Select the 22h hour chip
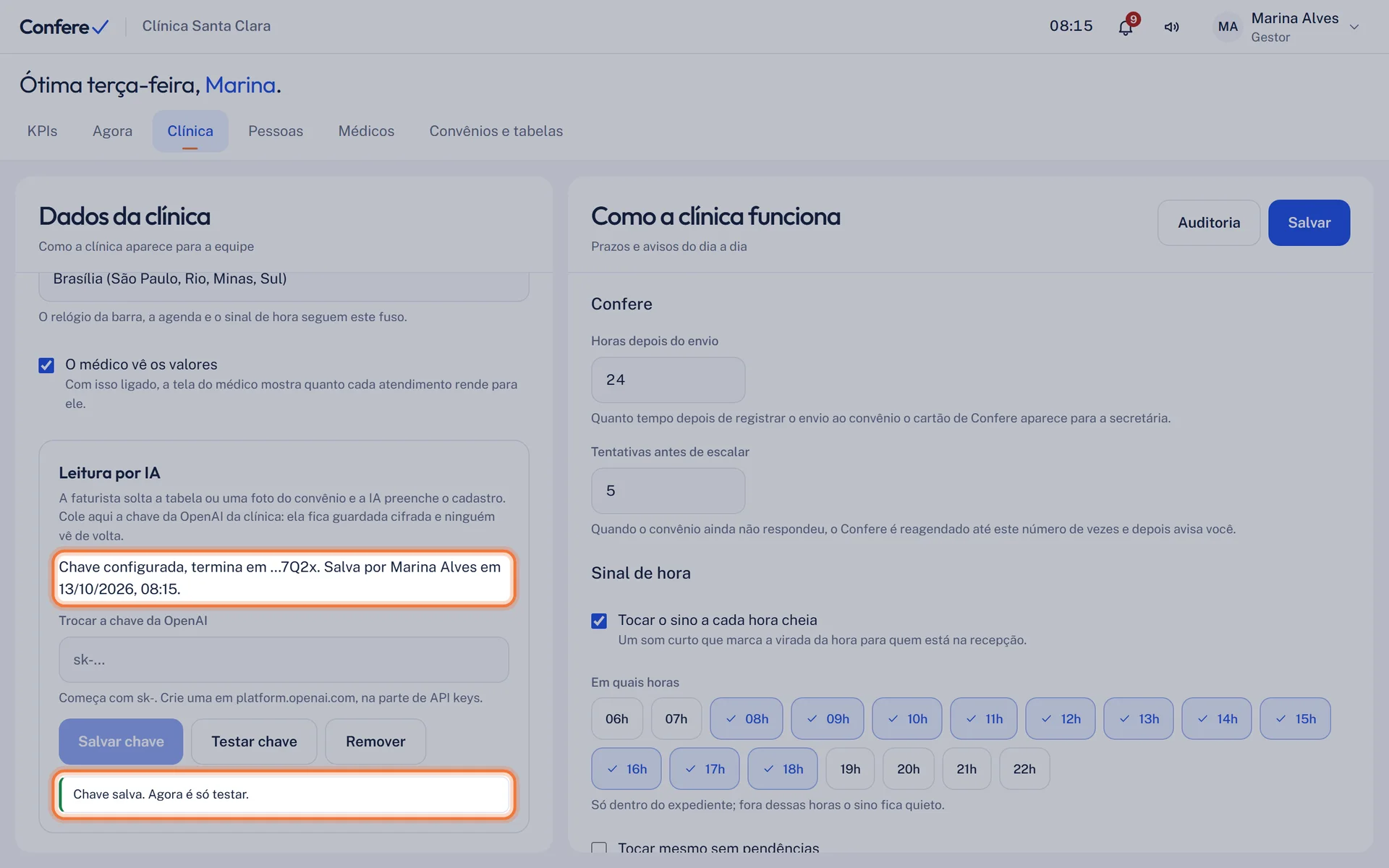The width and height of the screenshot is (1389, 868). [x=1024, y=768]
